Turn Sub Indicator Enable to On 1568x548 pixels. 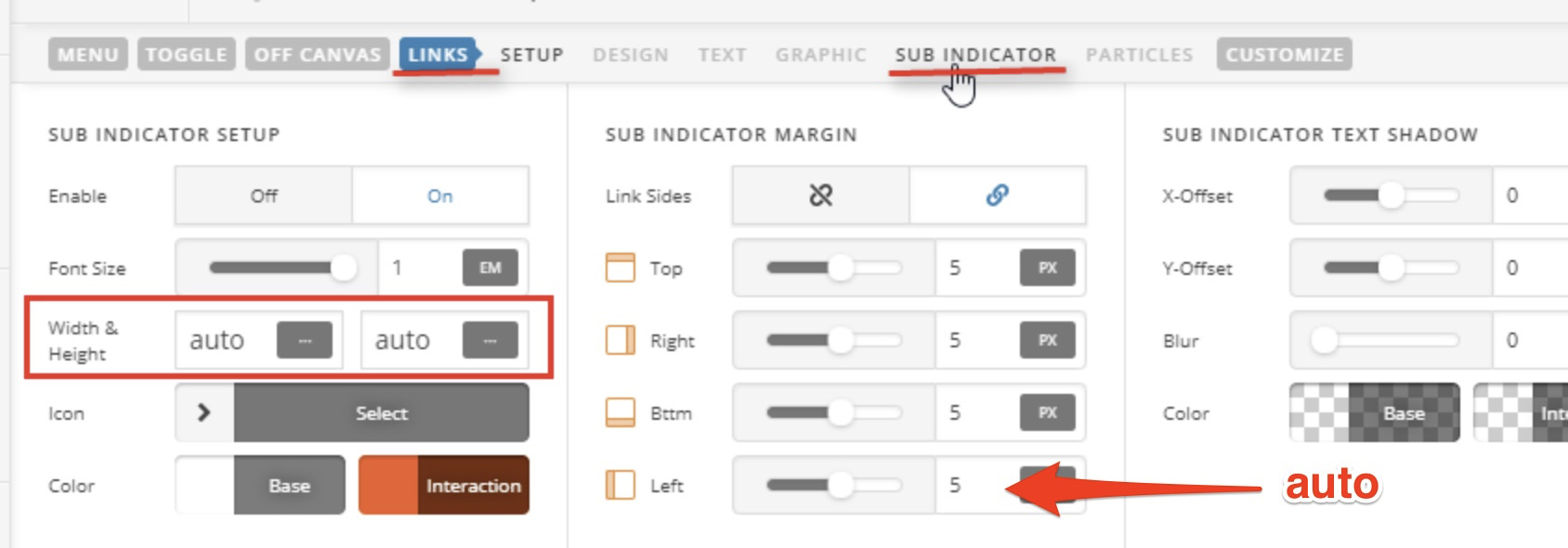pos(440,196)
